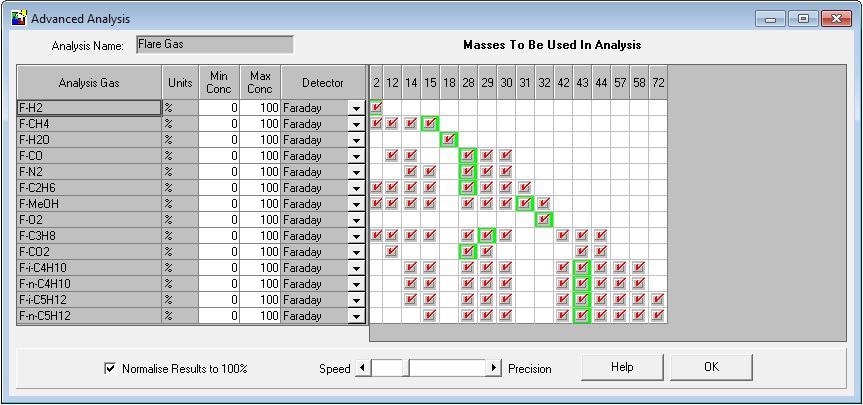Select the F-MeOH analysis gas cell
The width and height of the screenshot is (863, 405).
click(89, 204)
